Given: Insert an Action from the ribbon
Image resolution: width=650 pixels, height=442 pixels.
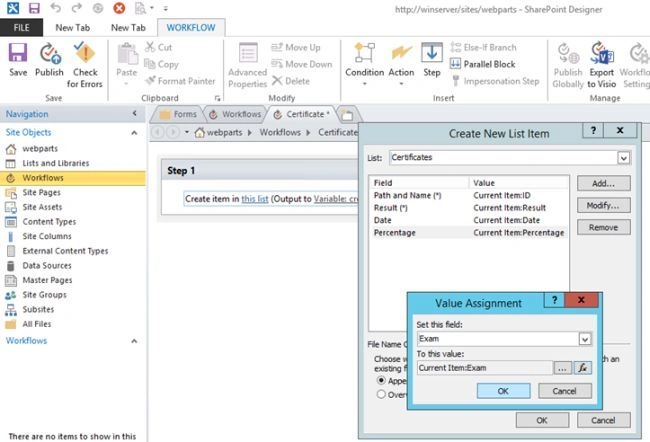Looking at the screenshot, I should point(401,64).
